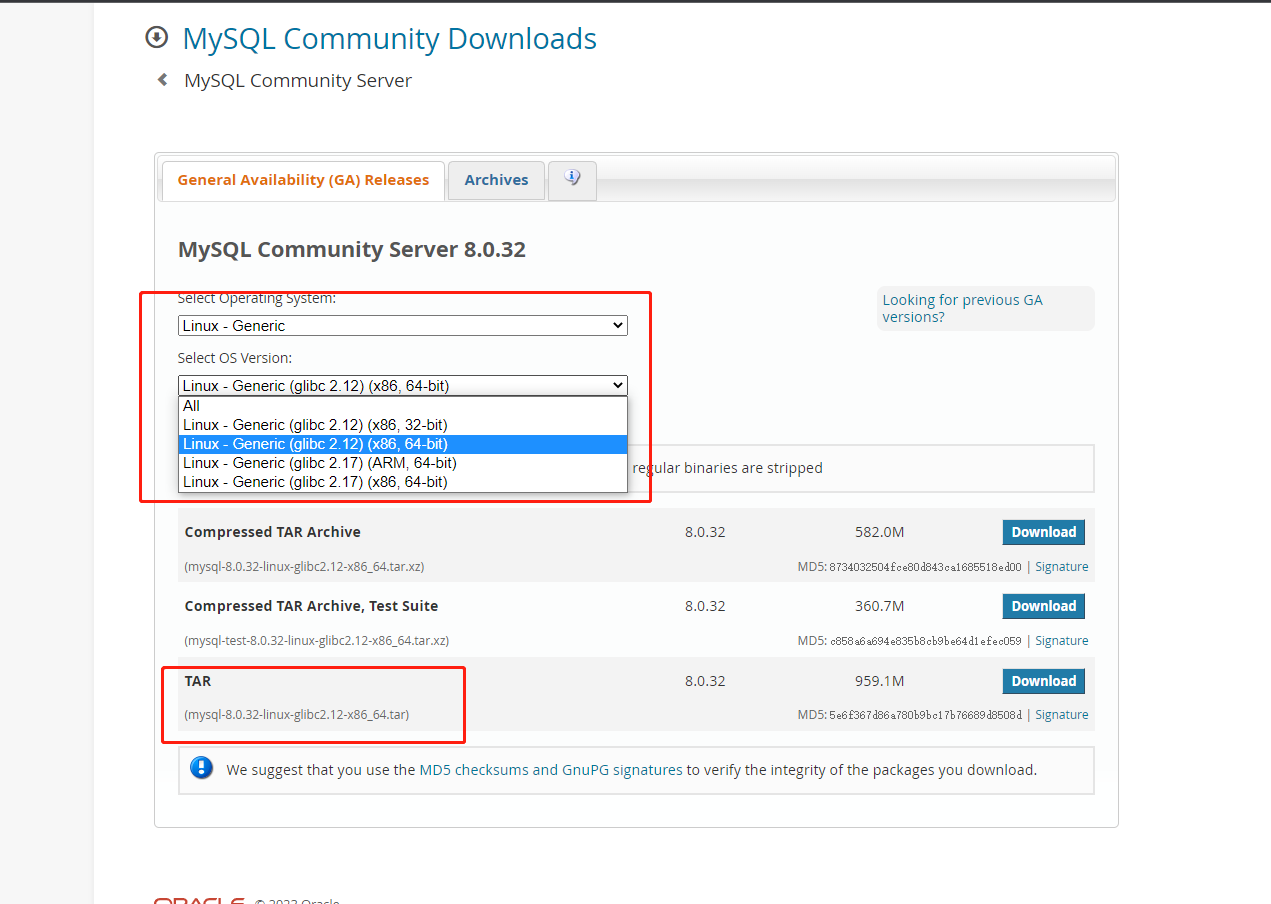Open Signature link for the tar.xz archive
Image resolution: width=1271 pixels, height=904 pixels.
[1061, 566]
